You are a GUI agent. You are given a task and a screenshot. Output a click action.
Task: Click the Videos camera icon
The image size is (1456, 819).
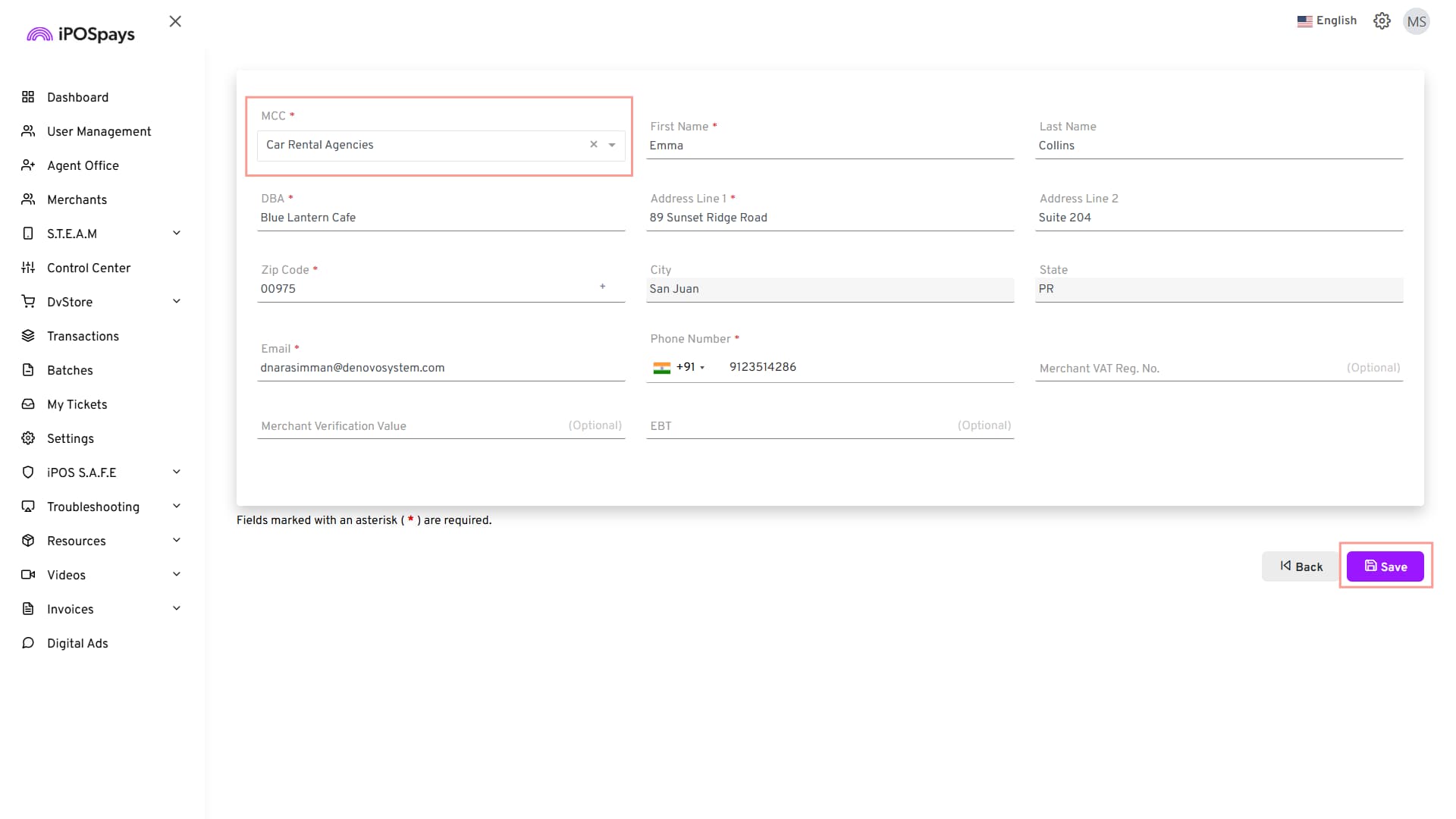coord(28,575)
